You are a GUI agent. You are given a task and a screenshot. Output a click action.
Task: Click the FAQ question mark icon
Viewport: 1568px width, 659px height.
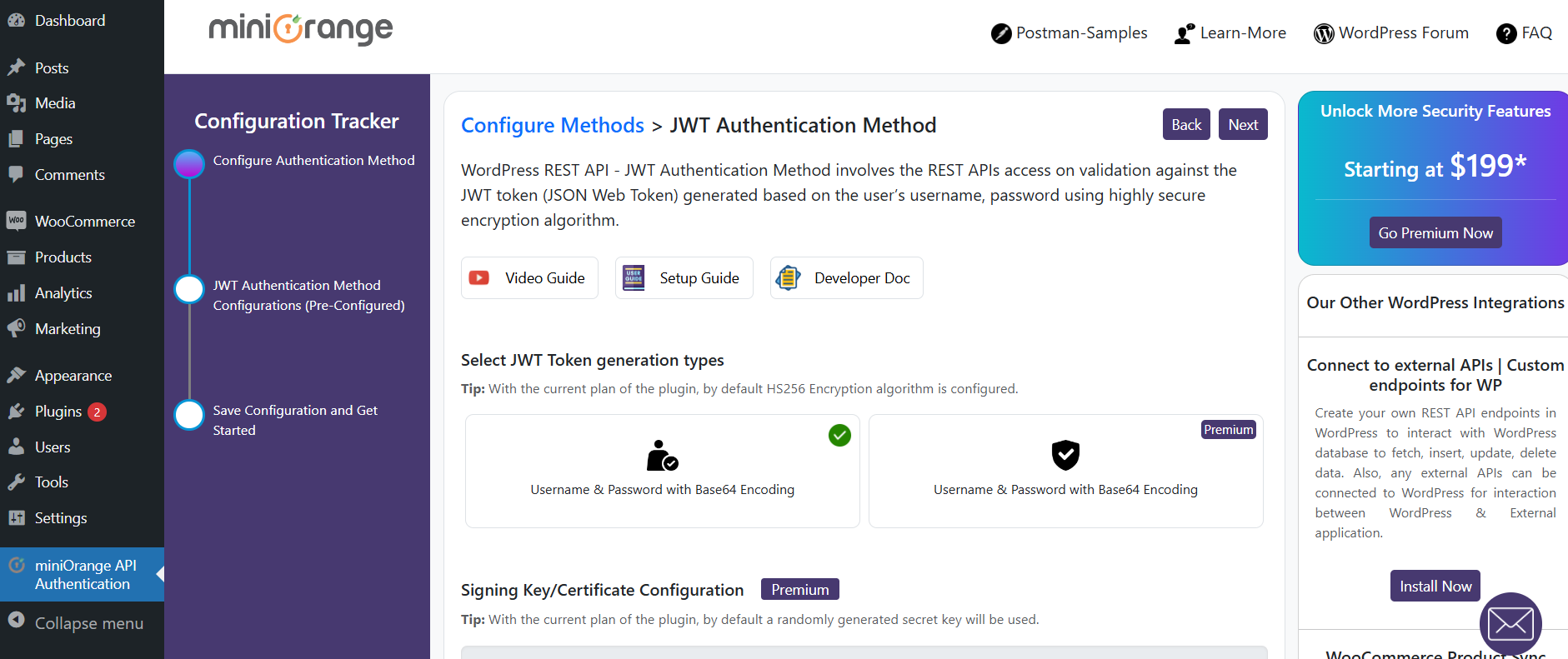(1506, 34)
